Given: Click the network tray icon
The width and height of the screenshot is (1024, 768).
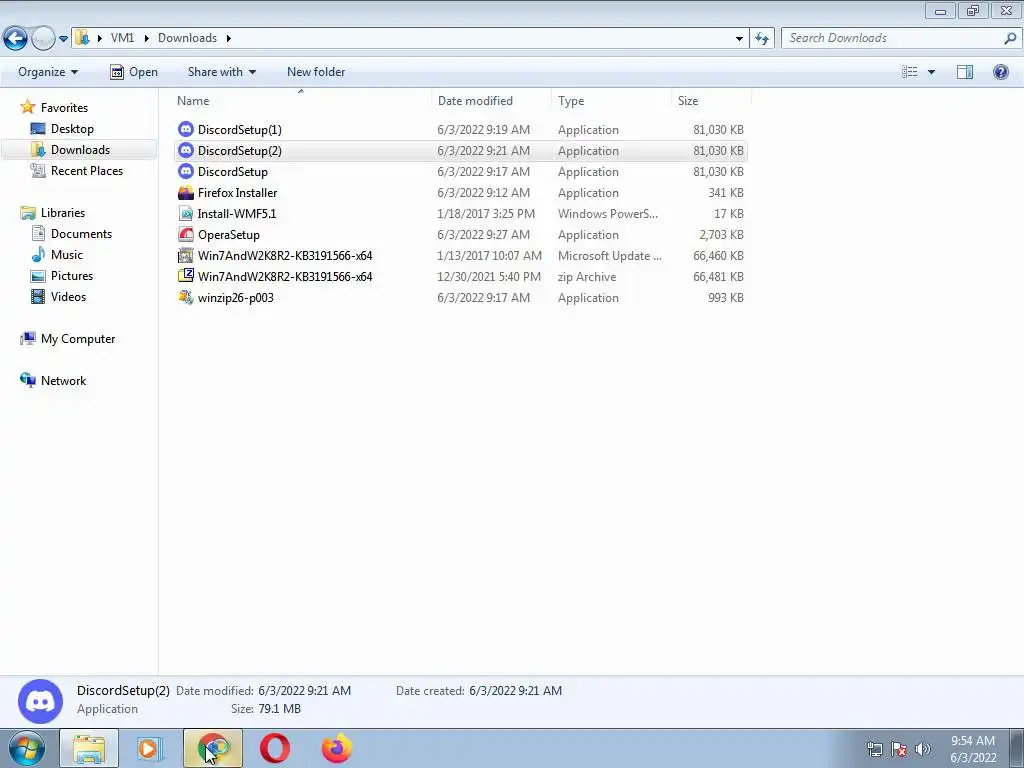Looking at the screenshot, I should click(x=874, y=749).
